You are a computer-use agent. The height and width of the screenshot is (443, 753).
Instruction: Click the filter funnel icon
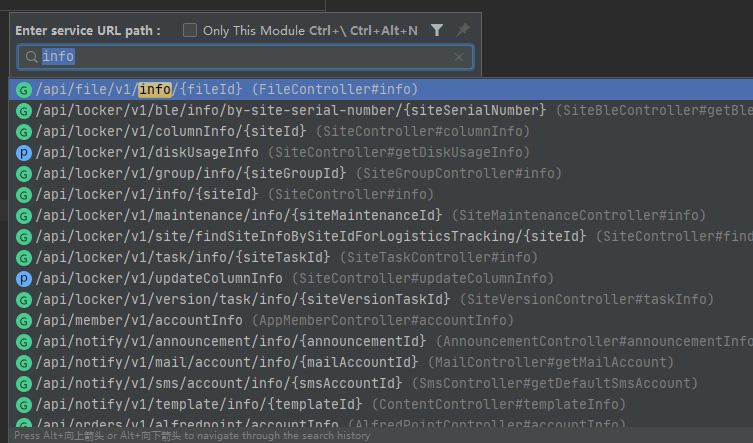click(437, 30)
